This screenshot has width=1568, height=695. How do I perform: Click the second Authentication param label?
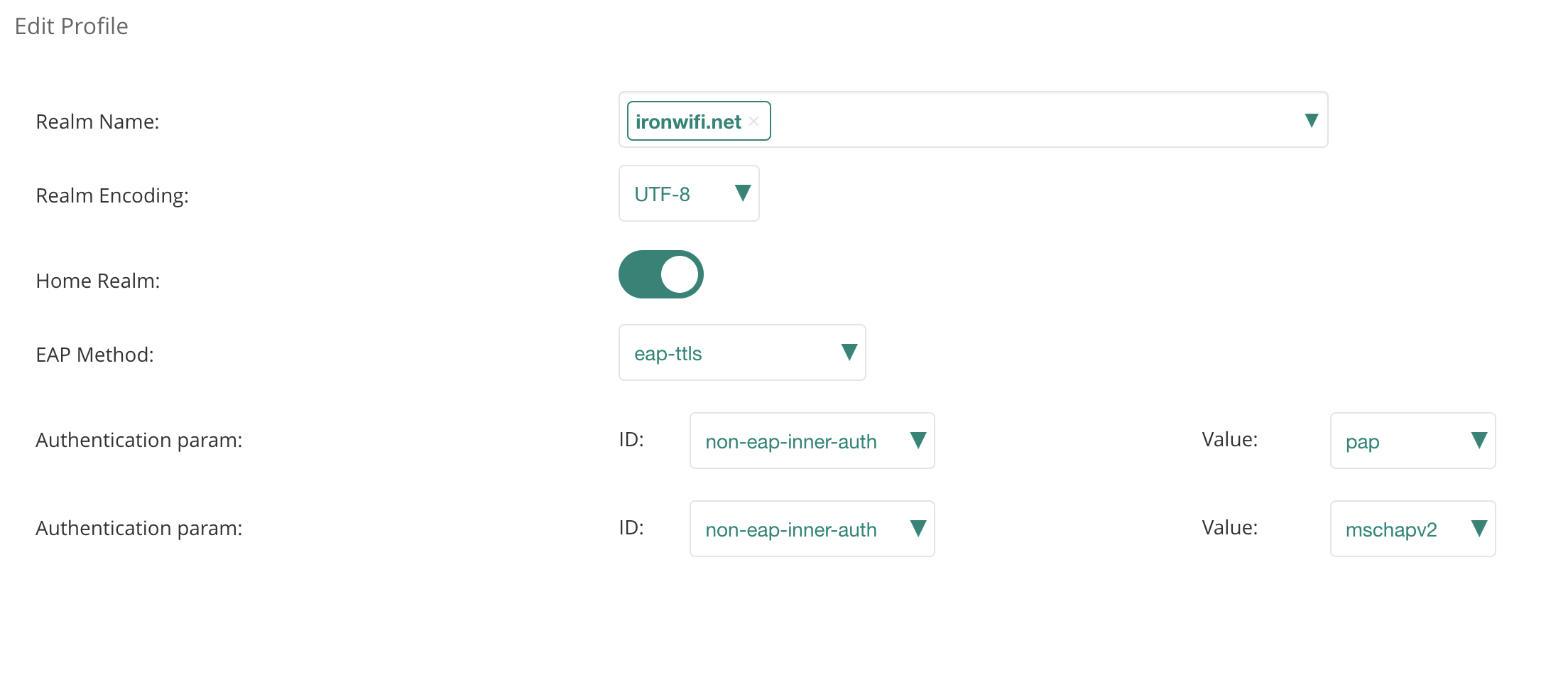click(139, 528)
